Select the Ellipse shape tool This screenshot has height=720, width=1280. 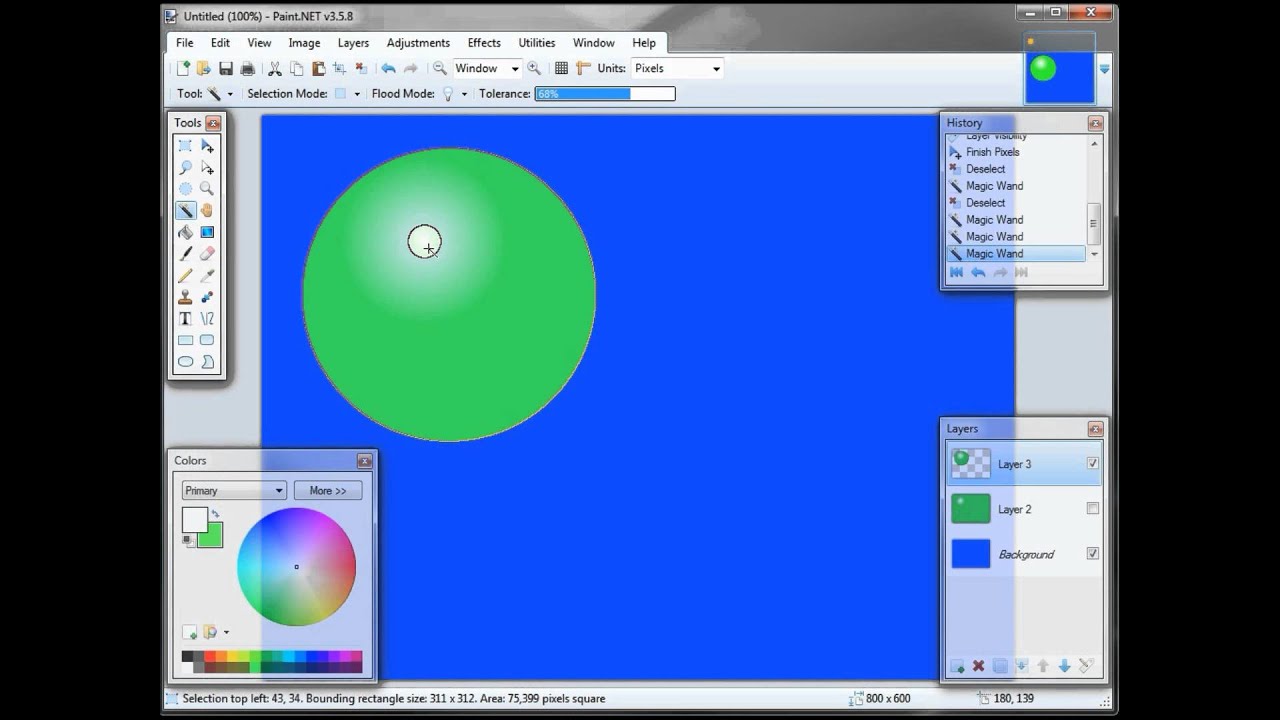coord(185,362)
